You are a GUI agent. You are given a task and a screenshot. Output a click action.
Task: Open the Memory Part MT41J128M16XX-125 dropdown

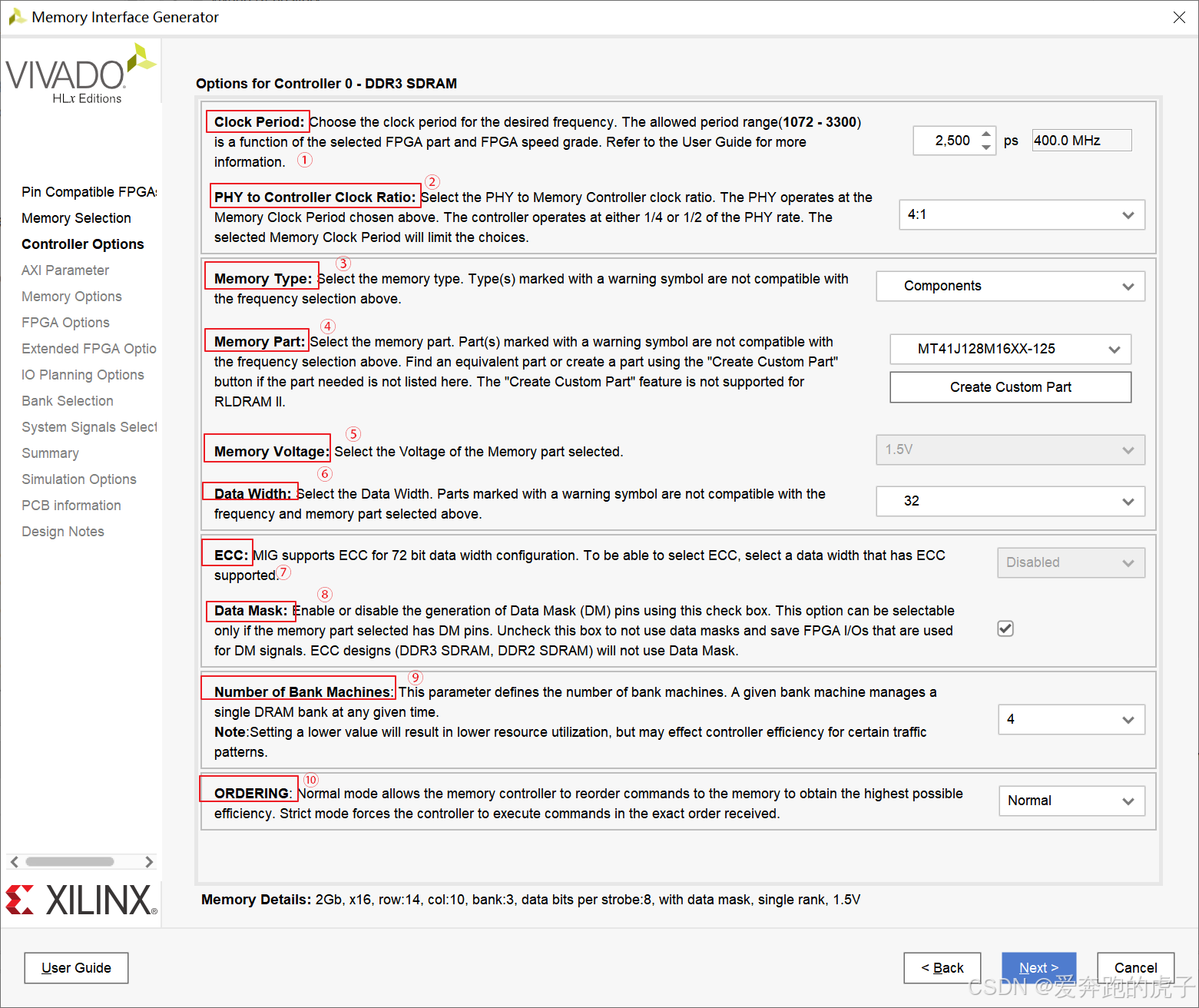(1010, 349)
